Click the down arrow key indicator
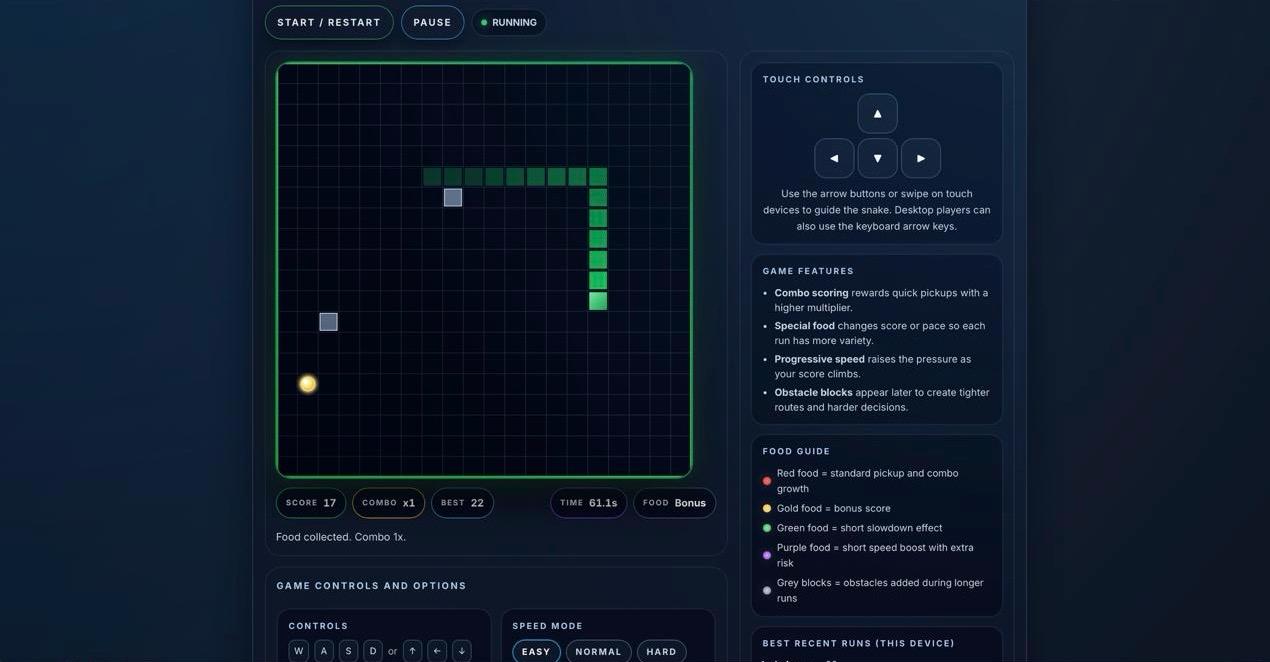The height and width of the screenshot is (662, 1270). pyautogui.click(x=461, y=651)
